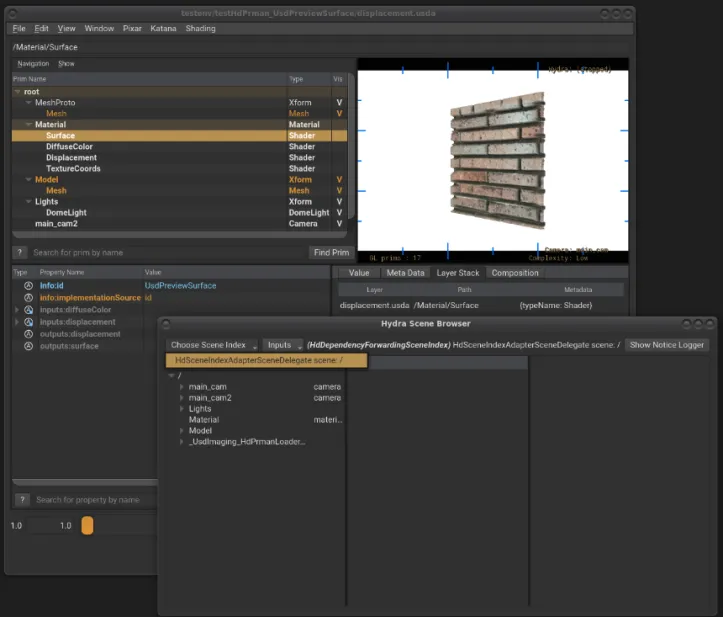The image size is (724, 617).
Task: Collapse the Material prim in the tree
Action: (x=27, y=125)
